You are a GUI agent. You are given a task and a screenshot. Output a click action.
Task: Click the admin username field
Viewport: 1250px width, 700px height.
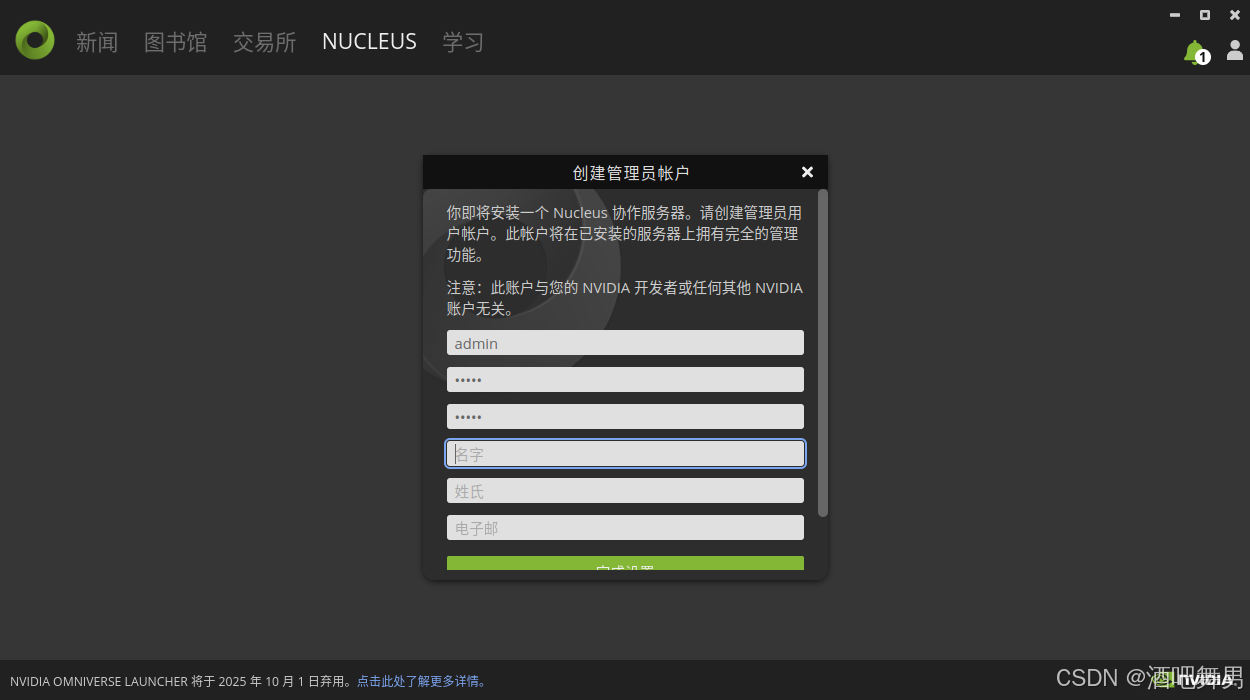625,343
